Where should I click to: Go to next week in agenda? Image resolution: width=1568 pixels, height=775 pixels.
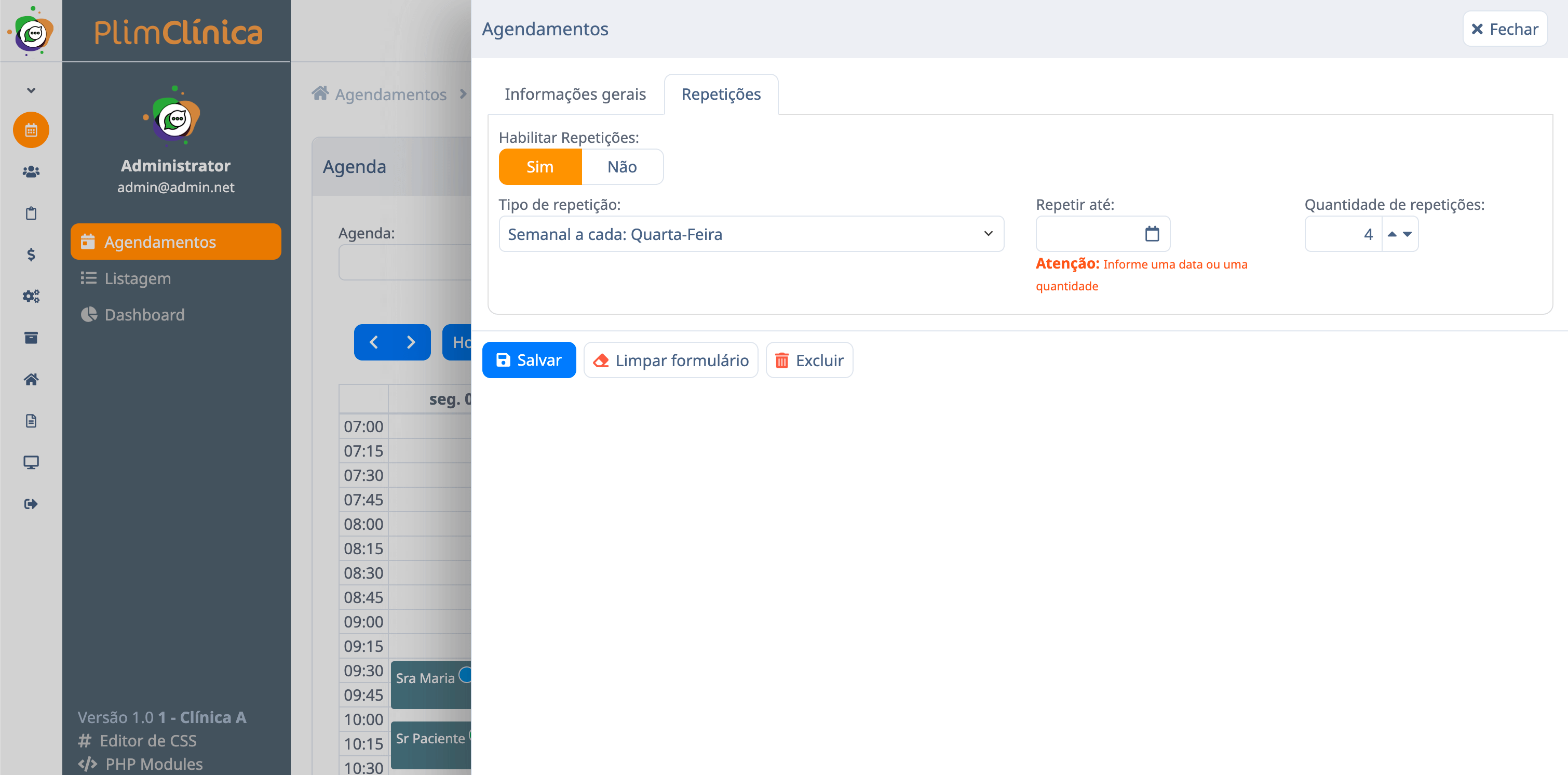pyautogui.click(x=411, y=342)
